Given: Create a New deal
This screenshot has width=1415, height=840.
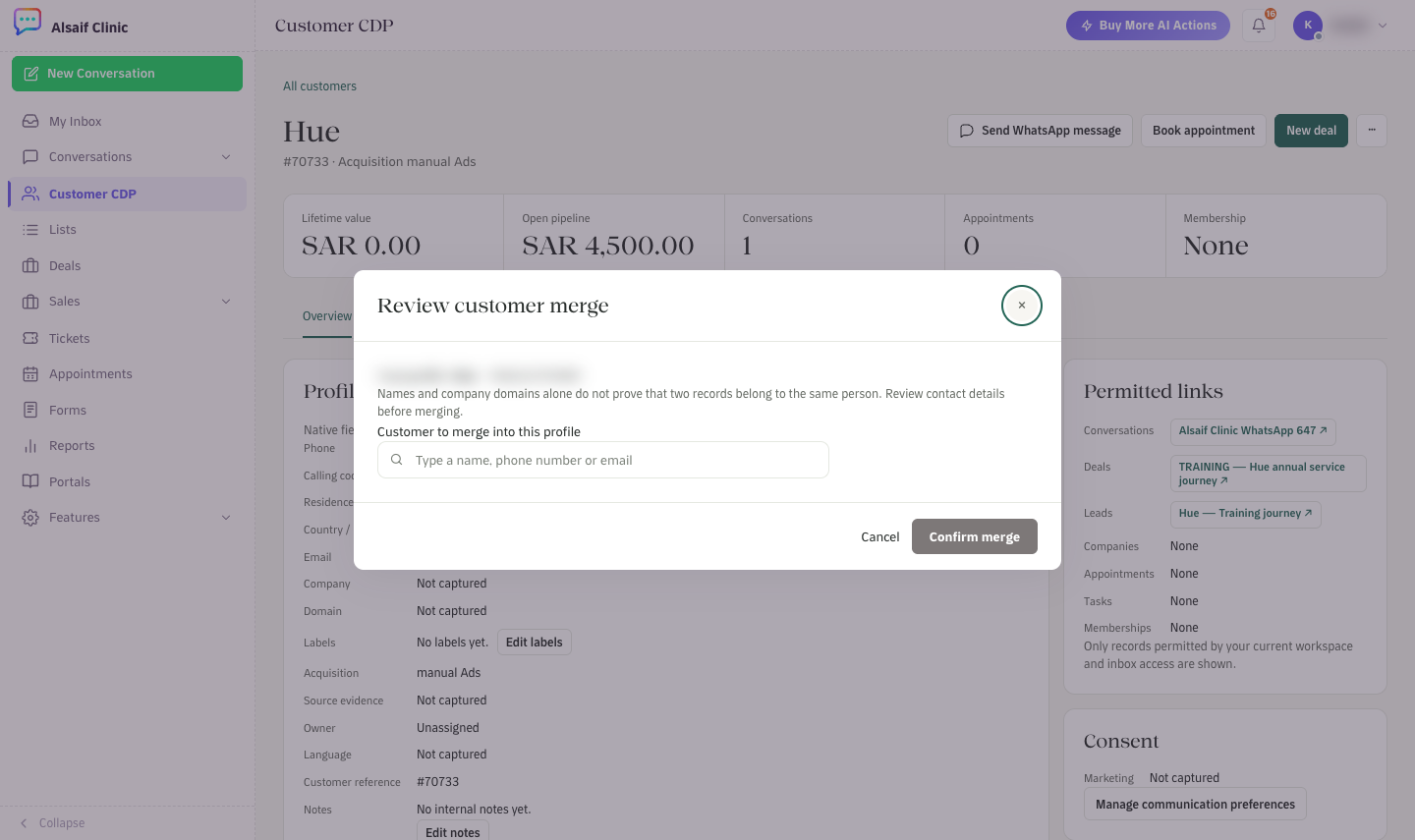Looking at the screenshot, I should [x=1311, y=131].
